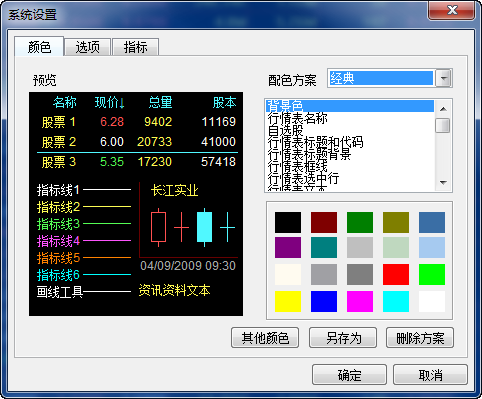The width and height of the screenshot is (482, 399).
Task: Choose the bright green color swatch
Action: coord(432,274)
